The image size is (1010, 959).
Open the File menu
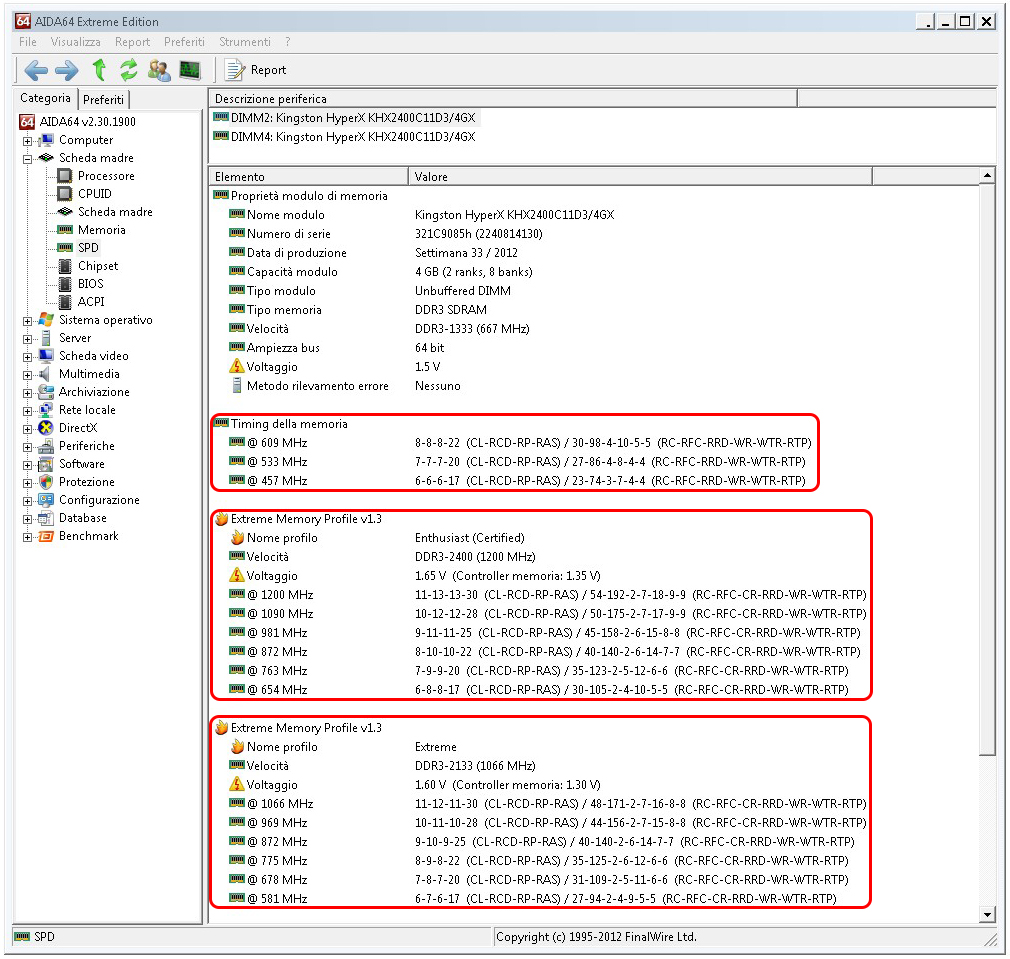[28, 42]
